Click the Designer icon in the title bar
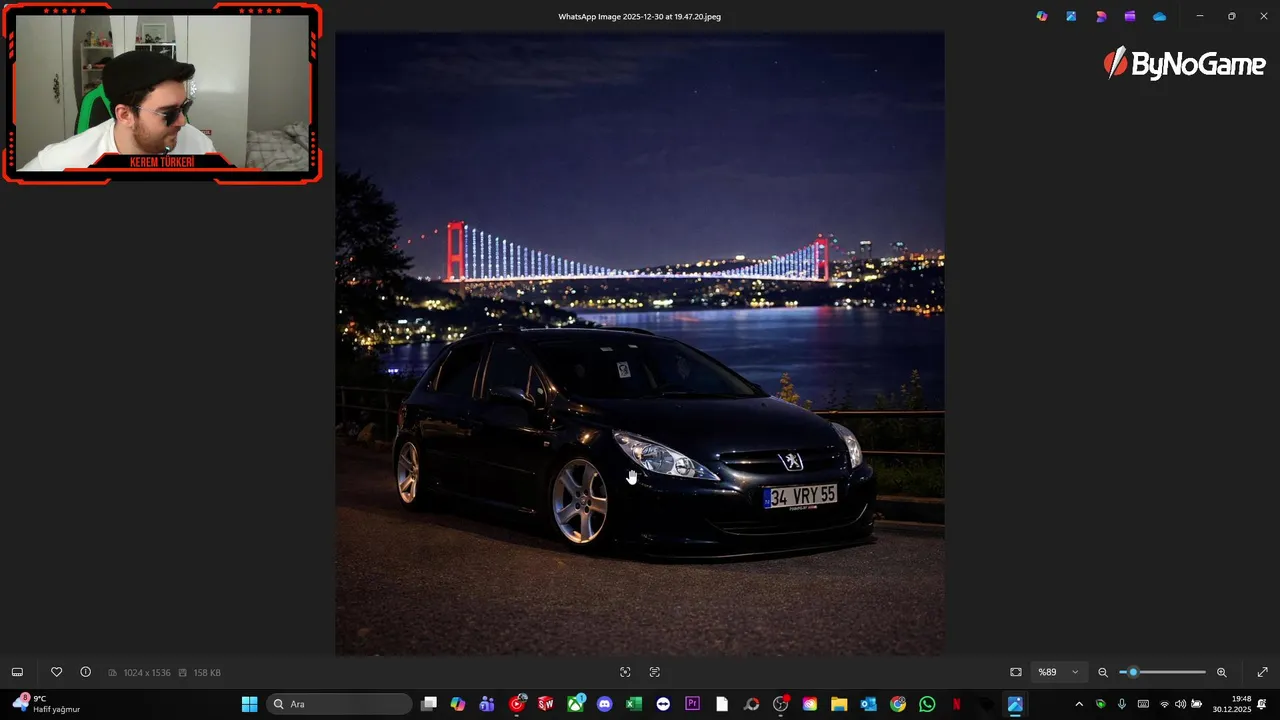1280x720 pixels. (1101, 16)
